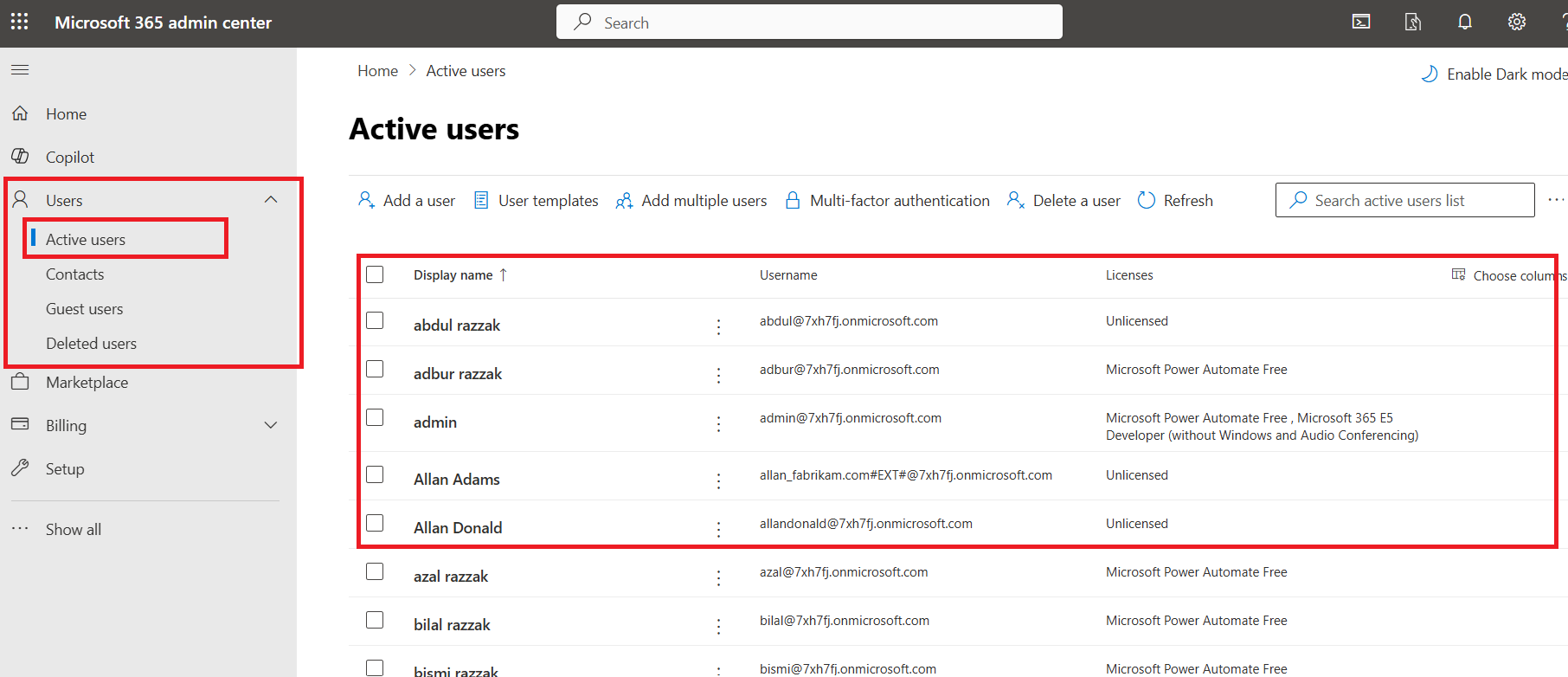Collapse the navigation hamburger menu
1568x677 pixels.
[20, 69]
